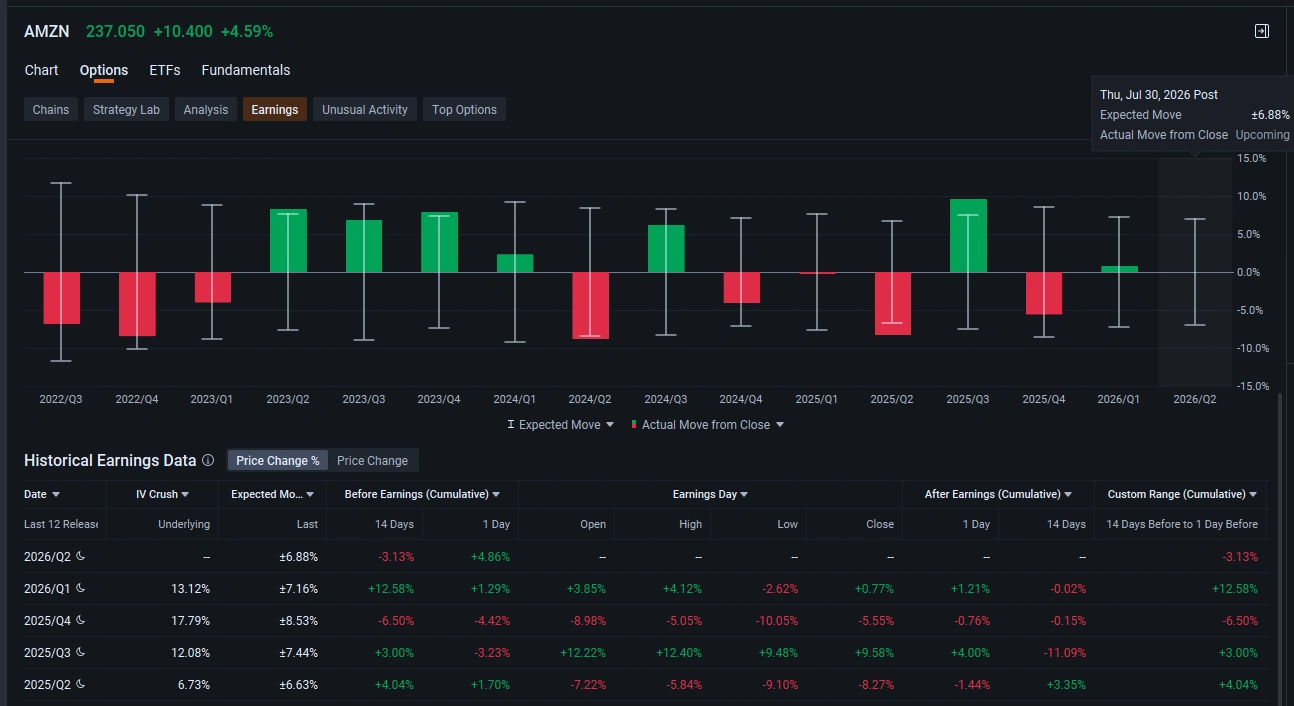Open Chains sub-tab
The width and height of the screenshot is (1294, 706).
51,110
